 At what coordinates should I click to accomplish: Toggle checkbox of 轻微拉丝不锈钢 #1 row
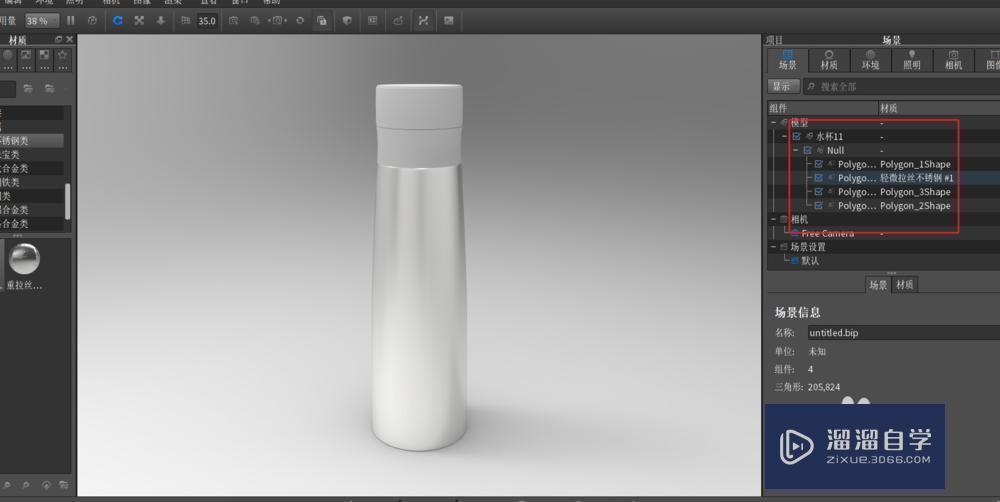click(819, 178)
